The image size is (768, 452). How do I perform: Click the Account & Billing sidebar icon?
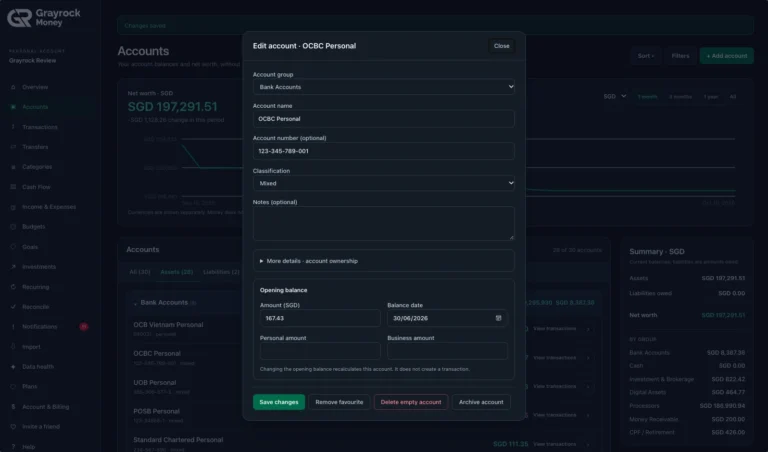13,406
